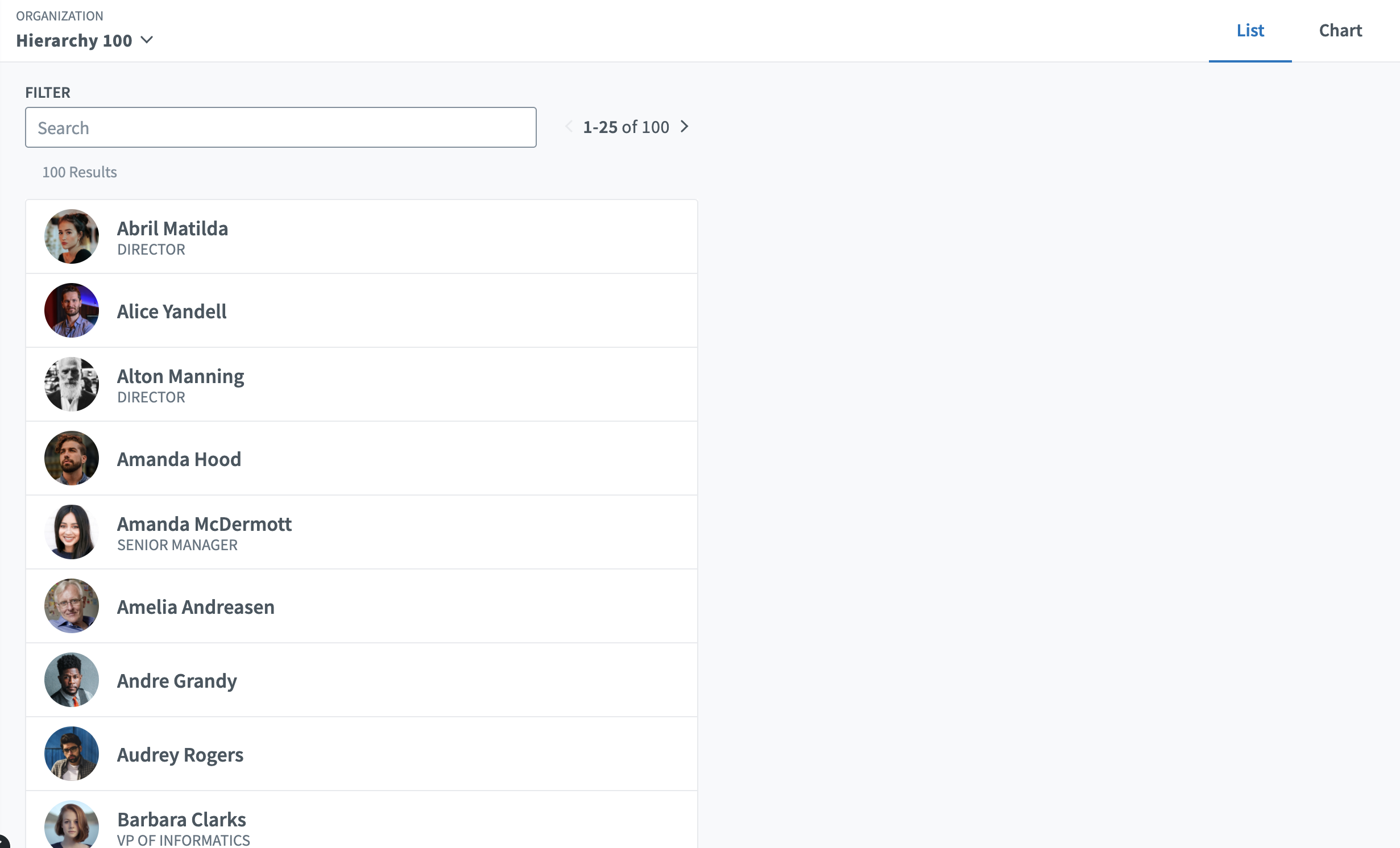Click the Amelia Andreasen name
Screen dimensions: 1400x848
pos(196,607)
